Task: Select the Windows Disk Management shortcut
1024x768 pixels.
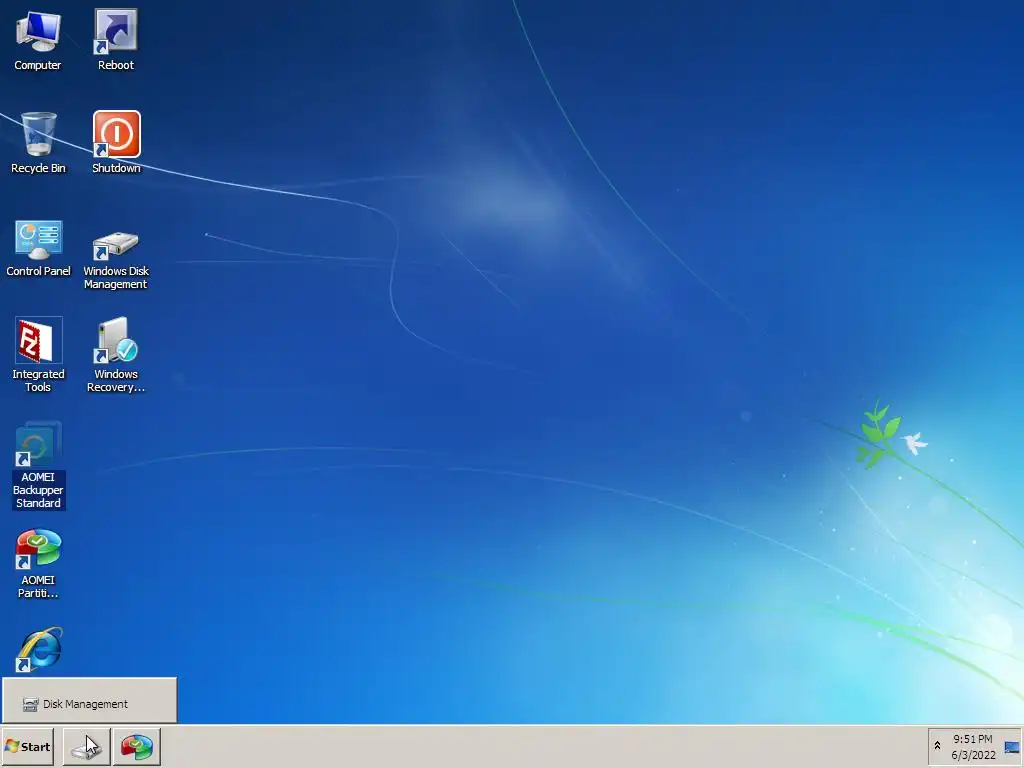Action: 116,259
